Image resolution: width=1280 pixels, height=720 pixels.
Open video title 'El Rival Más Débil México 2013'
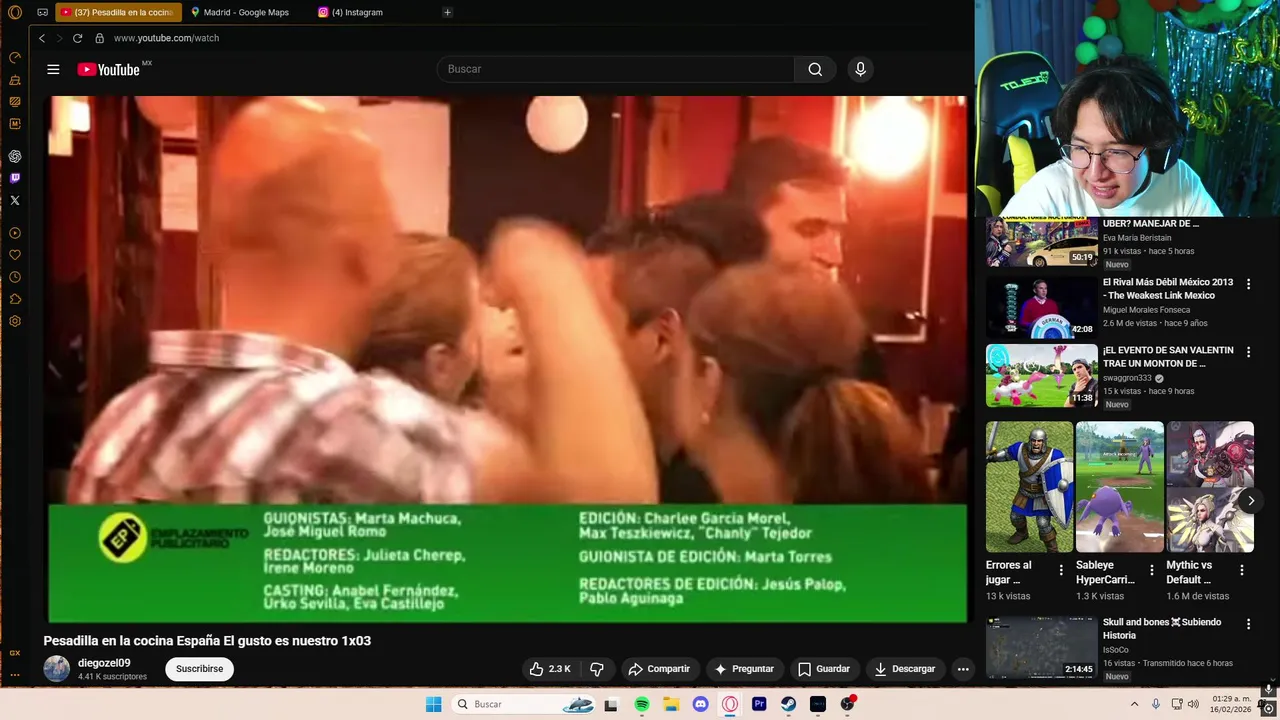click(1168, 289)
